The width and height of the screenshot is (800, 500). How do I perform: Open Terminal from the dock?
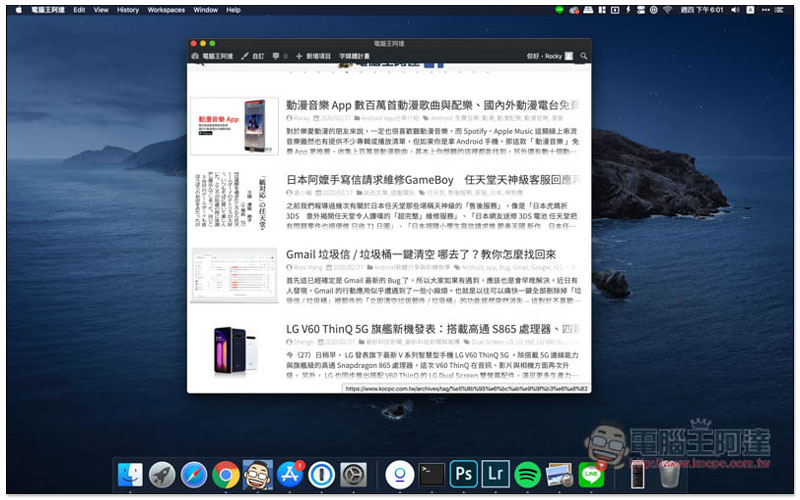432,474
